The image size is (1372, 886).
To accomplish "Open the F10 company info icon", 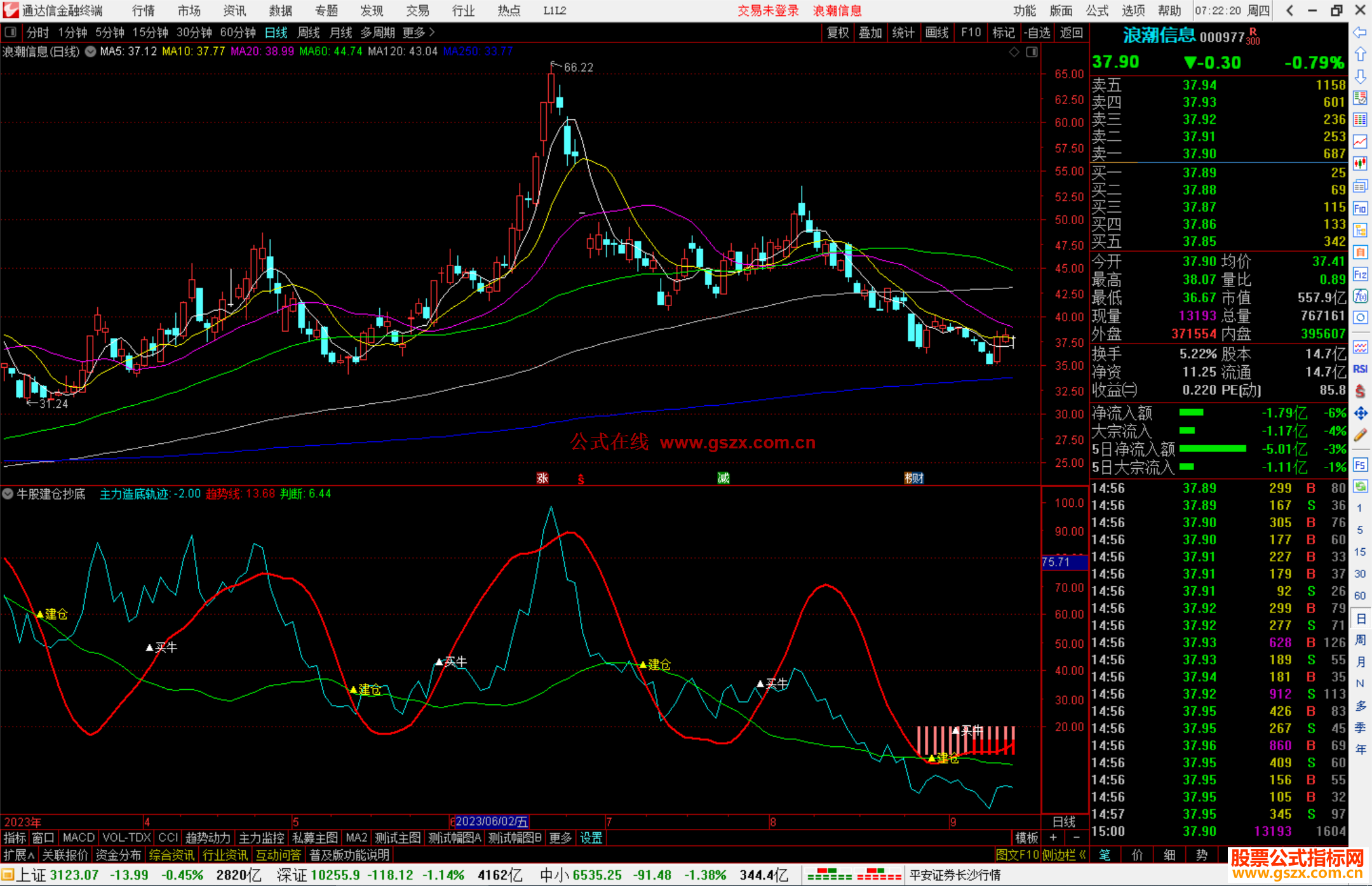I will point(1360,208).
